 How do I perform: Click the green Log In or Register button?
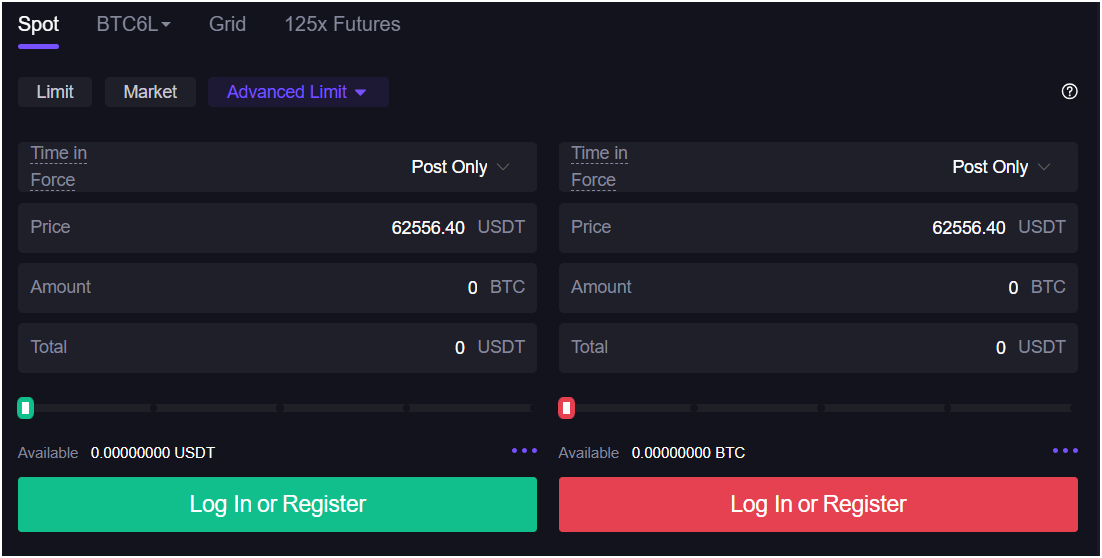coord(277,504)
